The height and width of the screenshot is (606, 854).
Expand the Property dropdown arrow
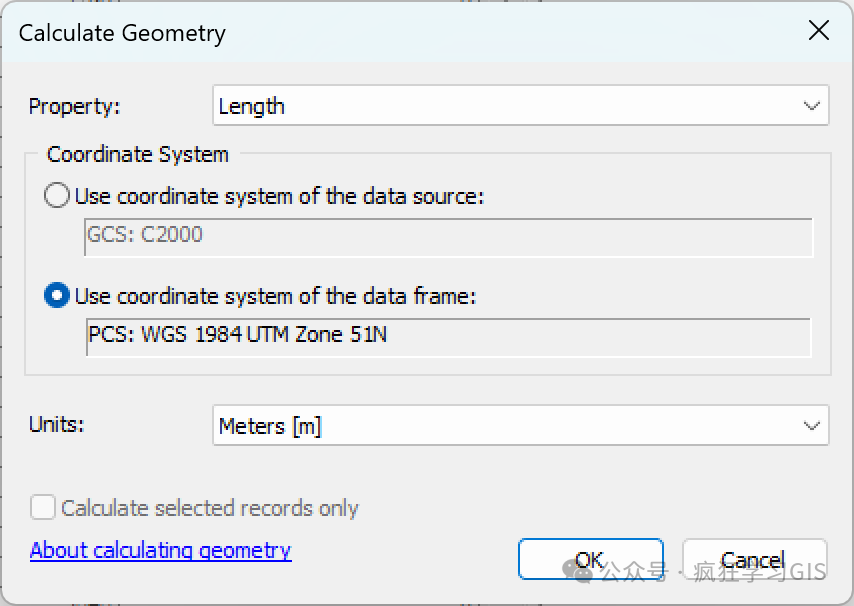812,106
